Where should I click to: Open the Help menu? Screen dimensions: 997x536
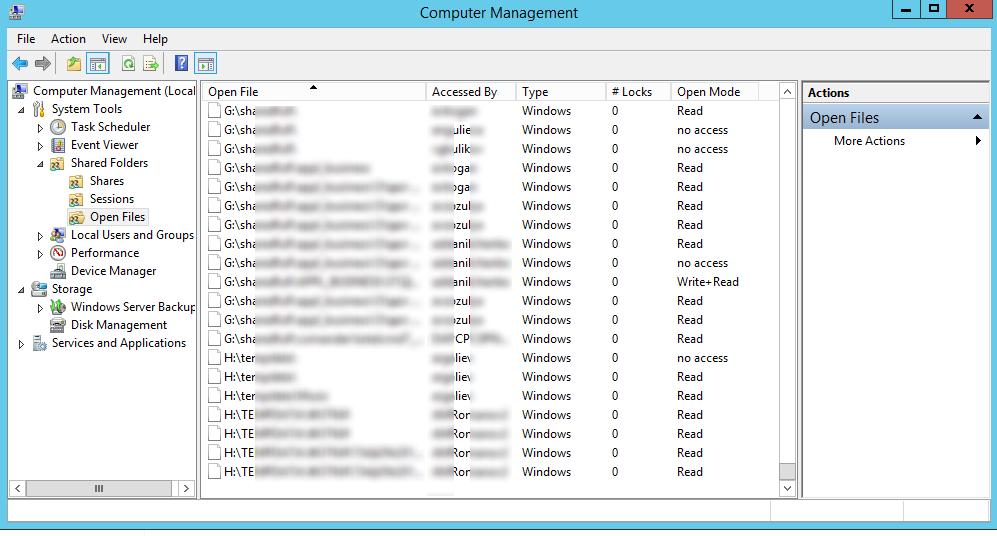pyautogui.click(x=155, y=39)
